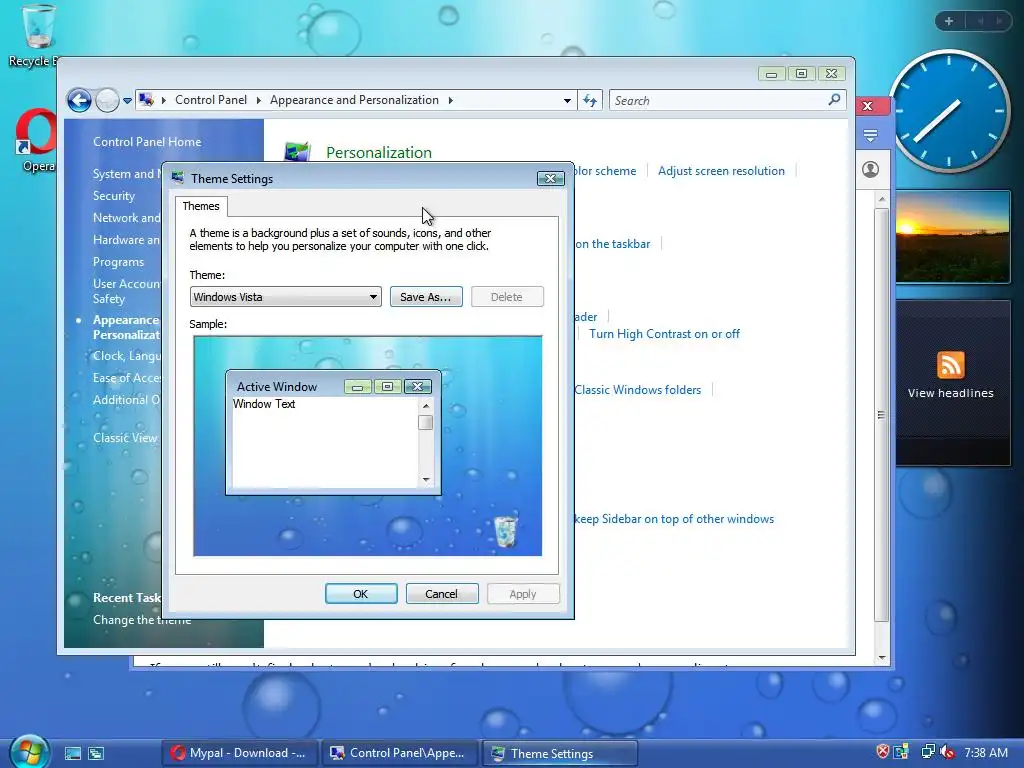Click the Control Panel address bar icon

(147, 100)
